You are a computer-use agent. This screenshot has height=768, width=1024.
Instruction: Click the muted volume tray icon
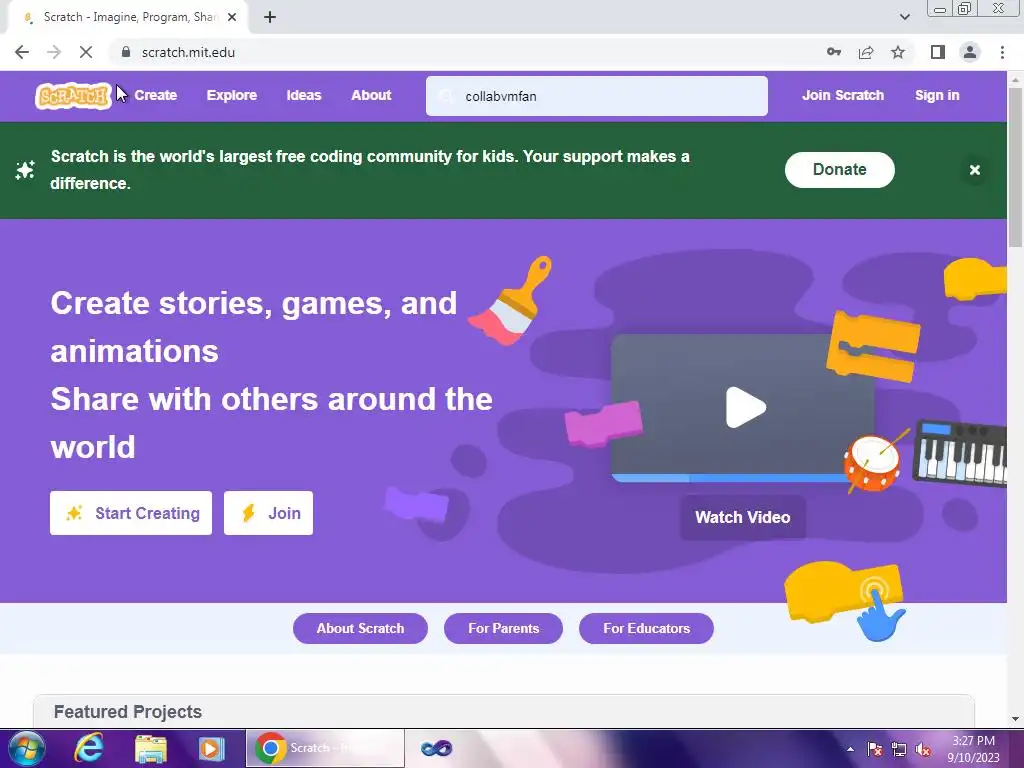coord(923,749)
